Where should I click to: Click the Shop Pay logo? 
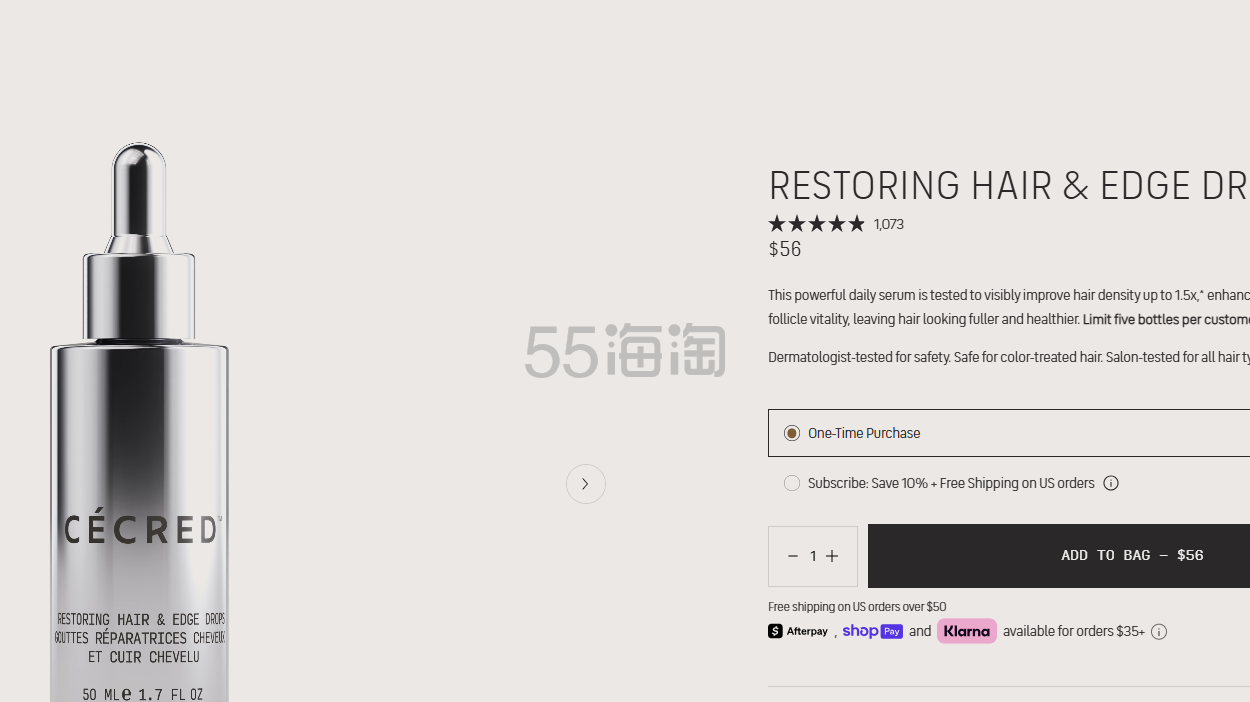pos(872,631)
